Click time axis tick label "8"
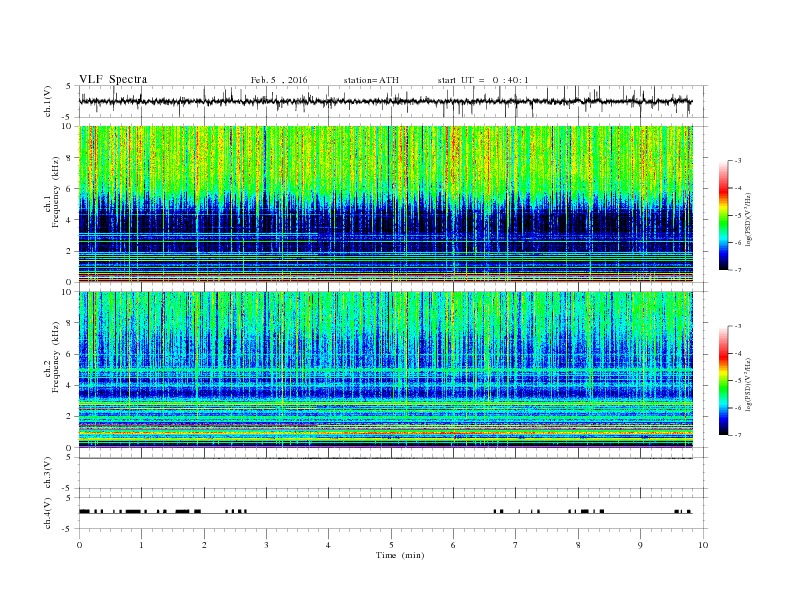This screenshot has width=792, height=612. [x=578, y=545]
